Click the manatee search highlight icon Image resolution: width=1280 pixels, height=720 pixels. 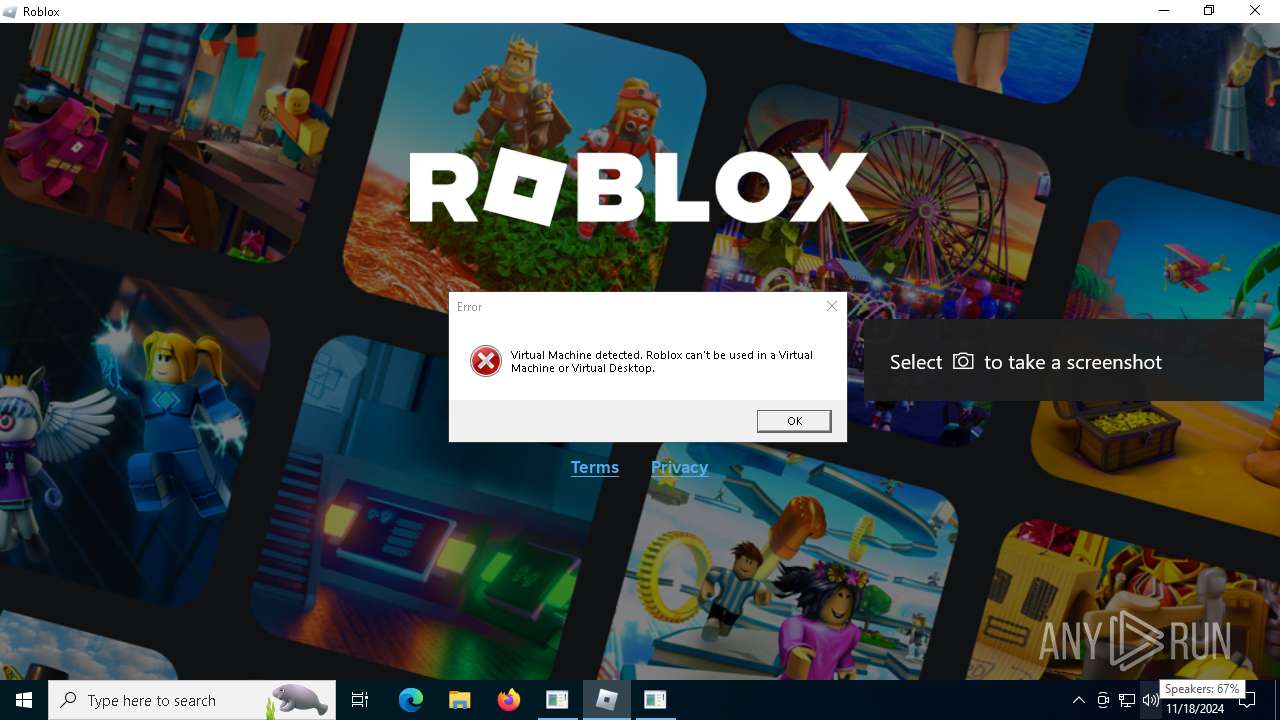coord(298,700)
